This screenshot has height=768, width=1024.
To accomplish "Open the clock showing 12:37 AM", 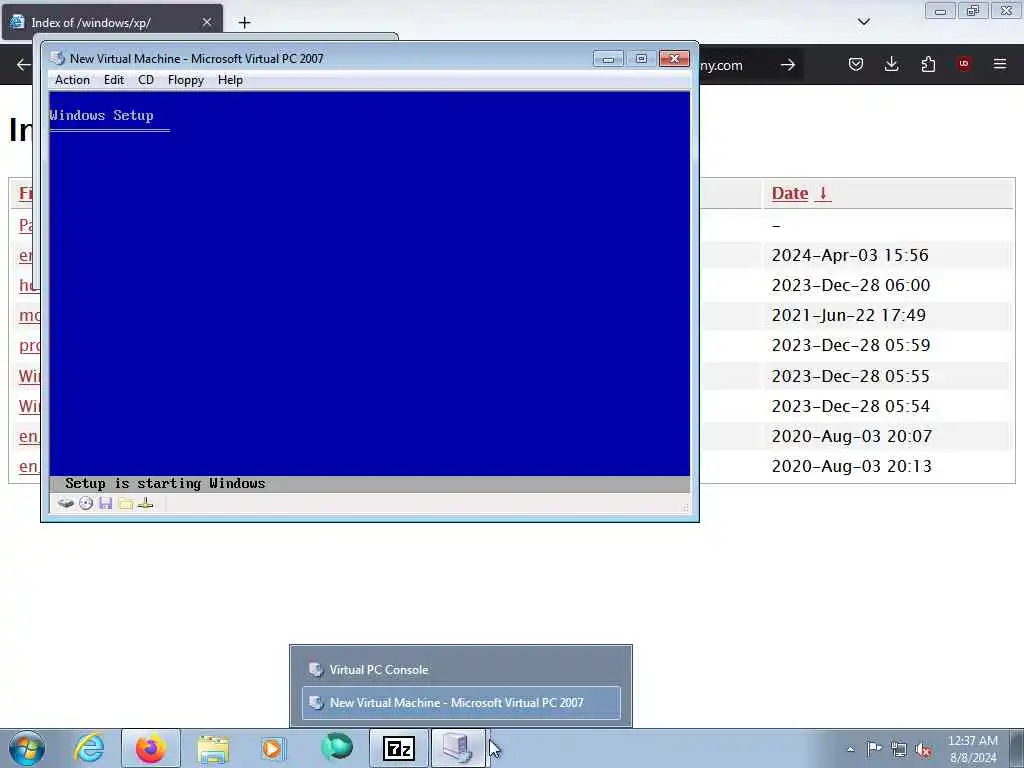I will click(973, 749).
